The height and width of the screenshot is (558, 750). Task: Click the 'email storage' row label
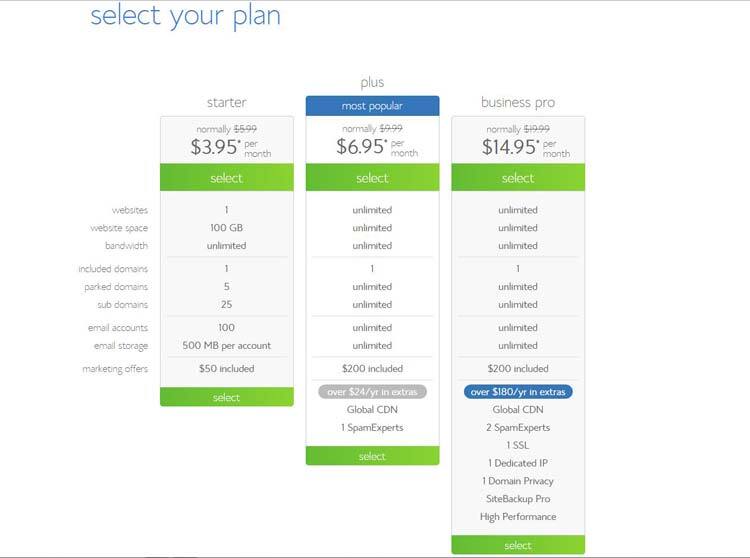click(x=121, y=346)
